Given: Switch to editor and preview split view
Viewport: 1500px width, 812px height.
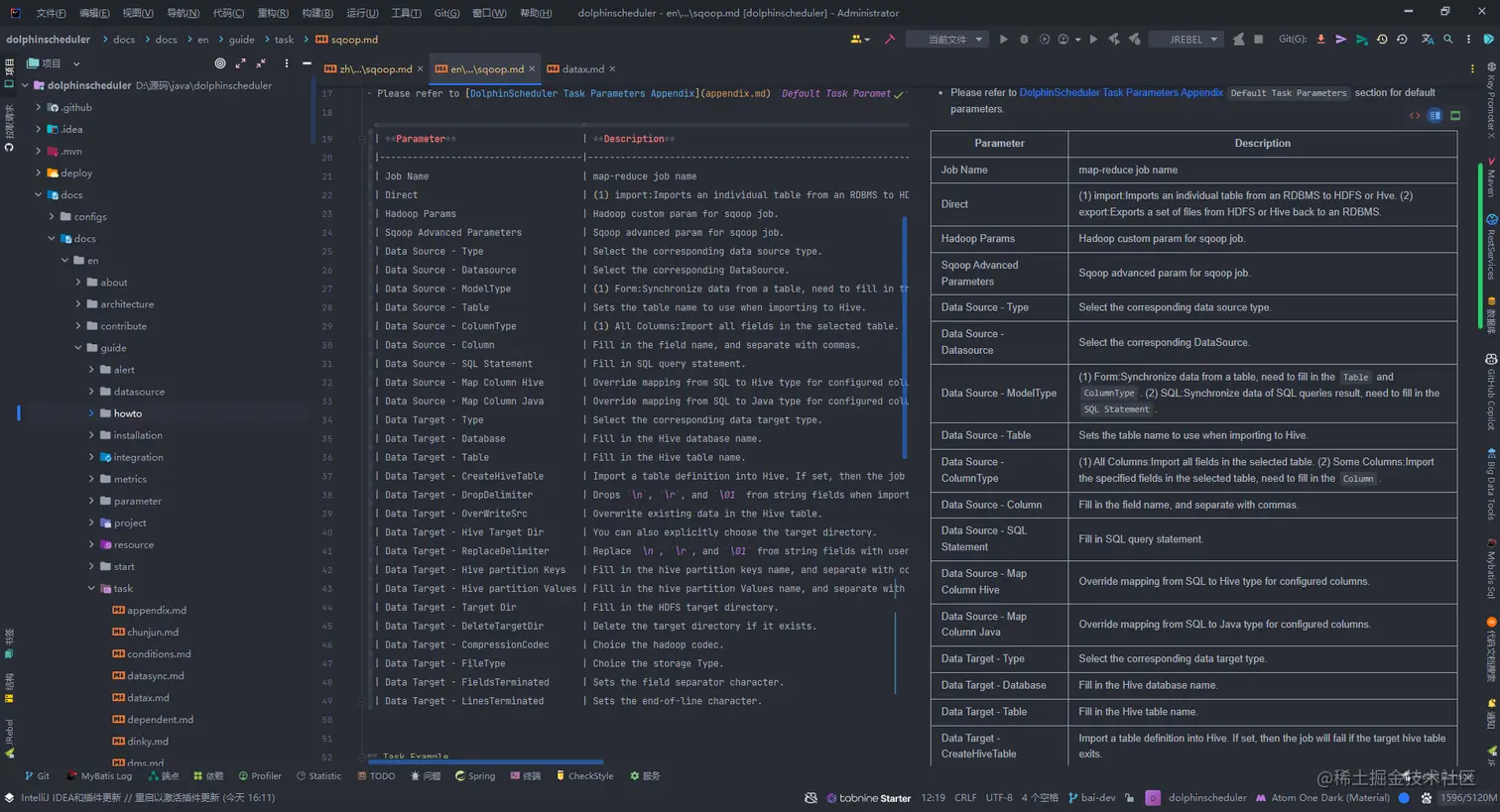Looking at the screenshot, I should tap(1435, 116).
